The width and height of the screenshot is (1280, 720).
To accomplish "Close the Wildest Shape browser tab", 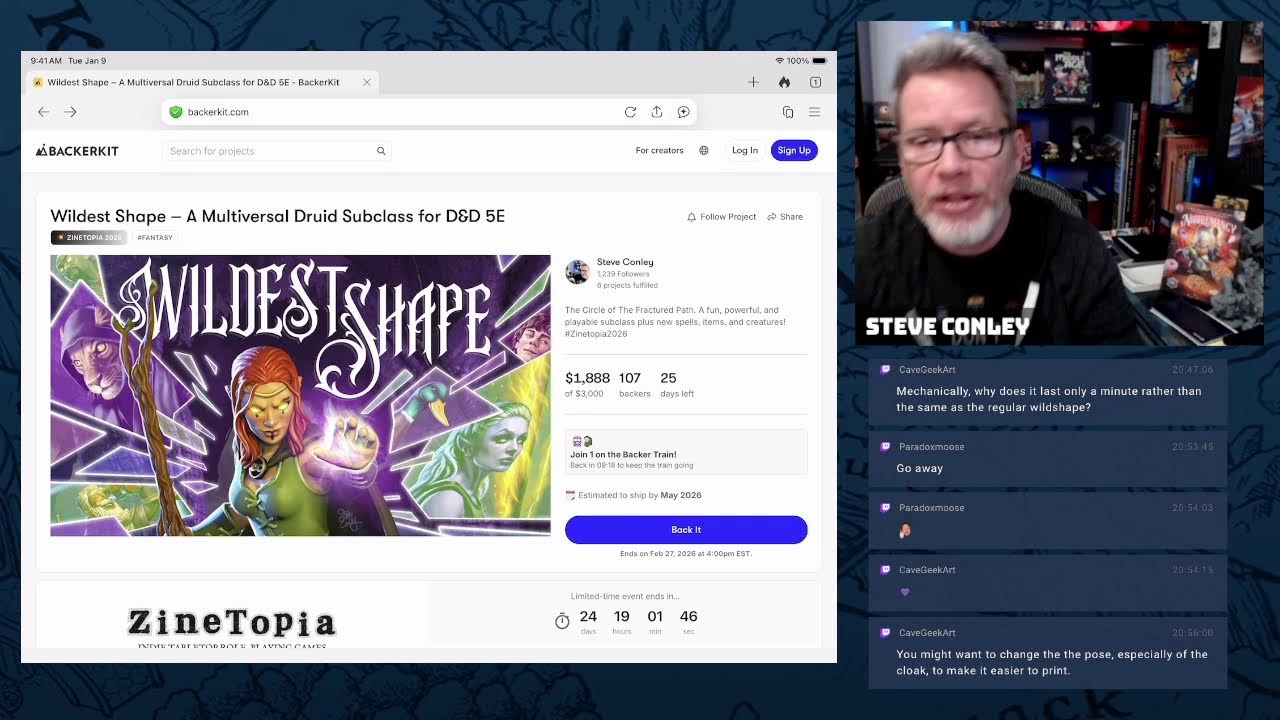I will coord(367,82).
